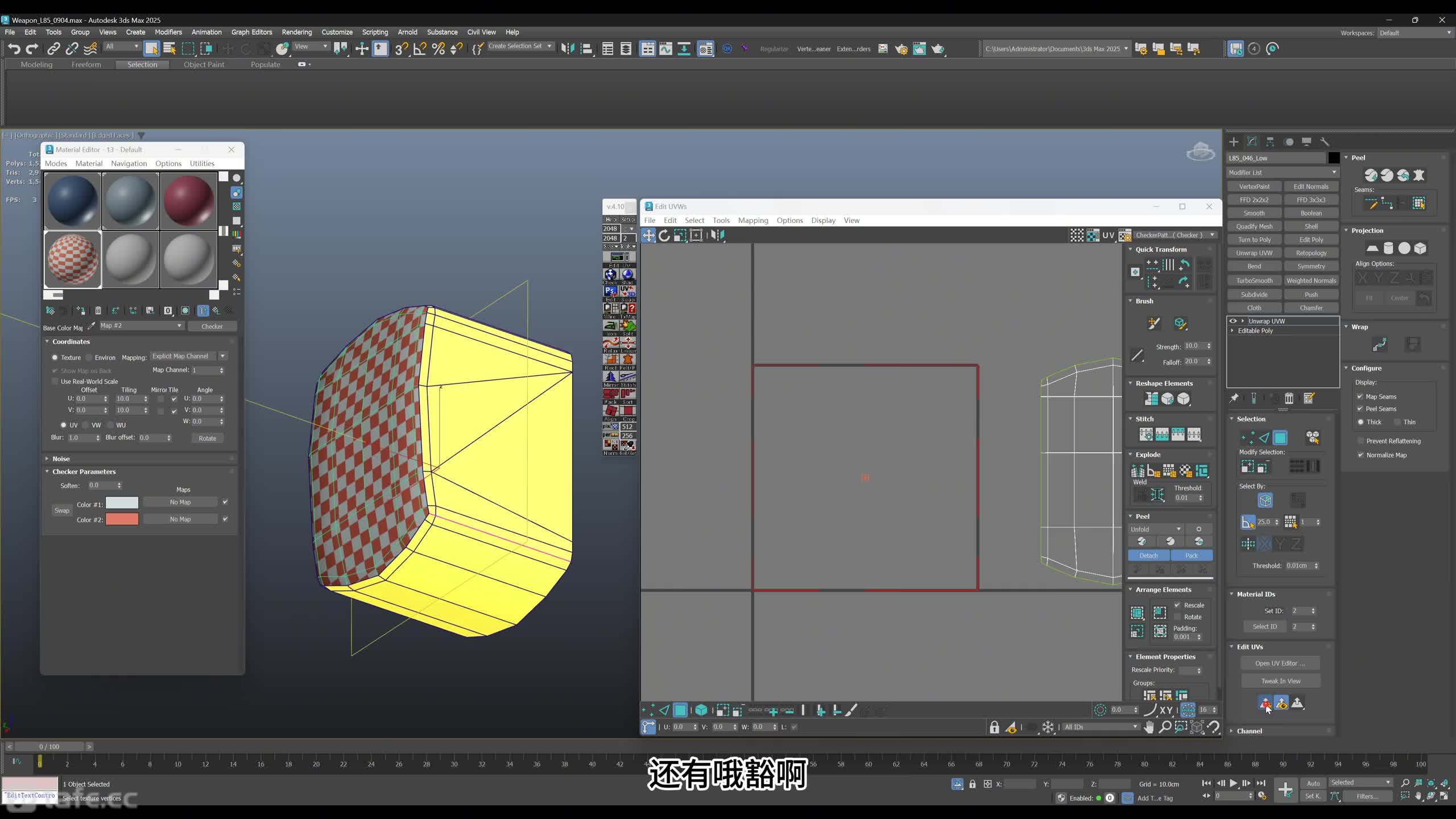Click the Pack button in Peel rollout
The height and width of the screenshot is (819, 1456).
1192,555
